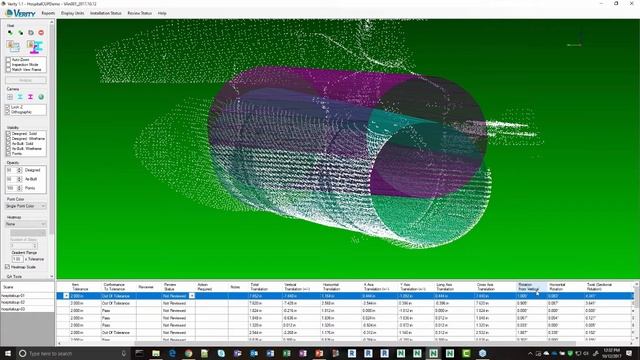The height and width of the screenshot is (360, 640).
Task: Toggle As-Built Wireframe visibility checkbox
Action: point(8,149)
